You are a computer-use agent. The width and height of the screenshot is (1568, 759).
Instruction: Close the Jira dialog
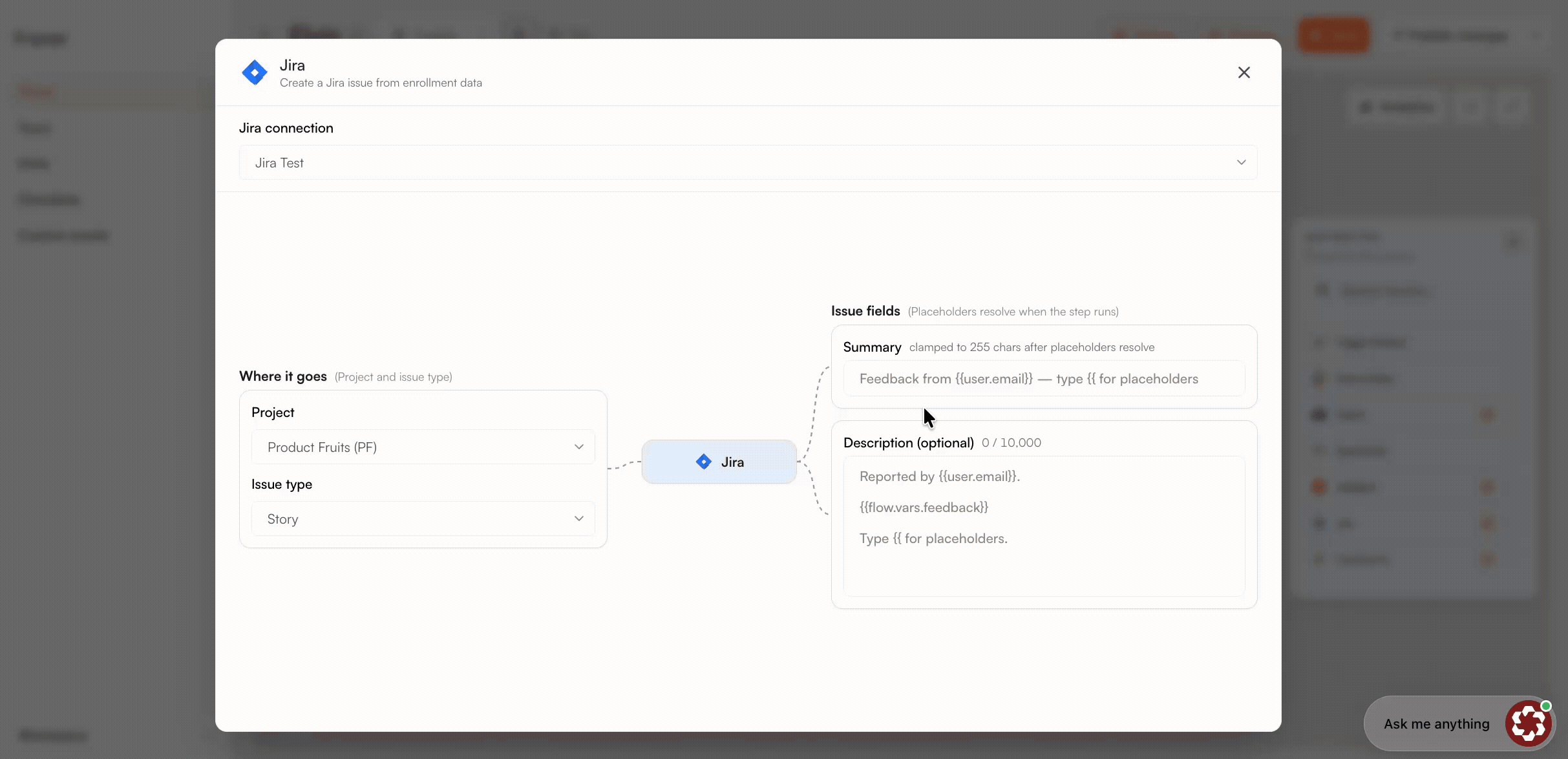coord(1244,72)
